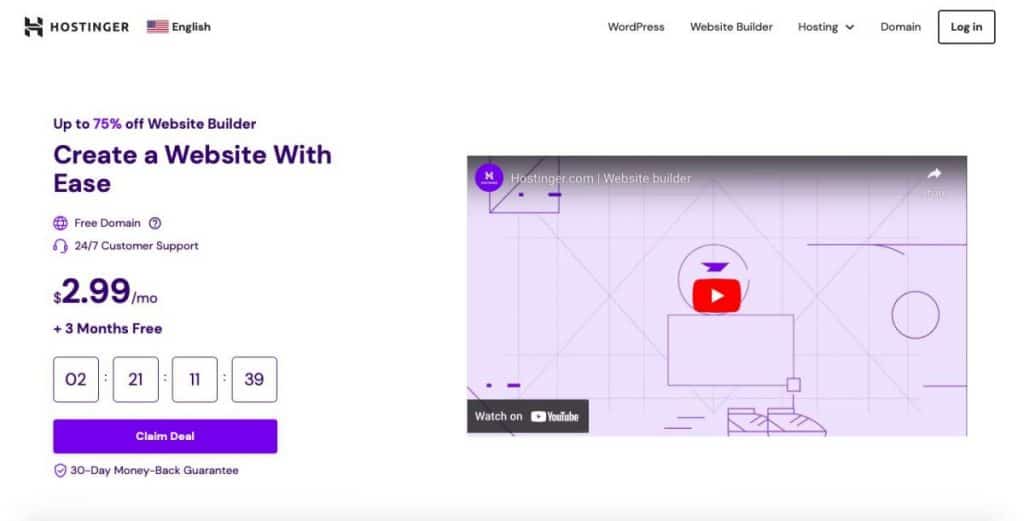The height and width of the screenshot is (521, 1024).
Task: Click the countdown box showing 11
Action: pyautogui.click(x=195, y=379)
